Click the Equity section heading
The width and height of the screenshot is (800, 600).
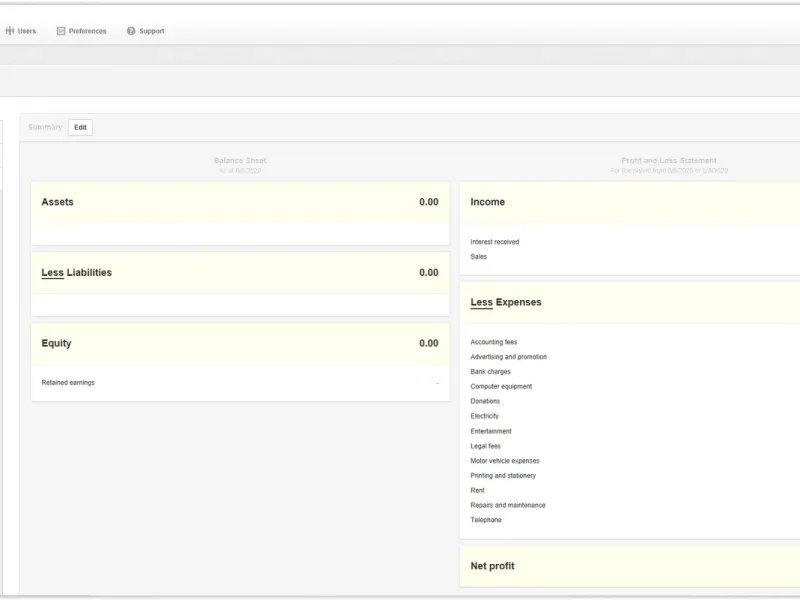56,343
